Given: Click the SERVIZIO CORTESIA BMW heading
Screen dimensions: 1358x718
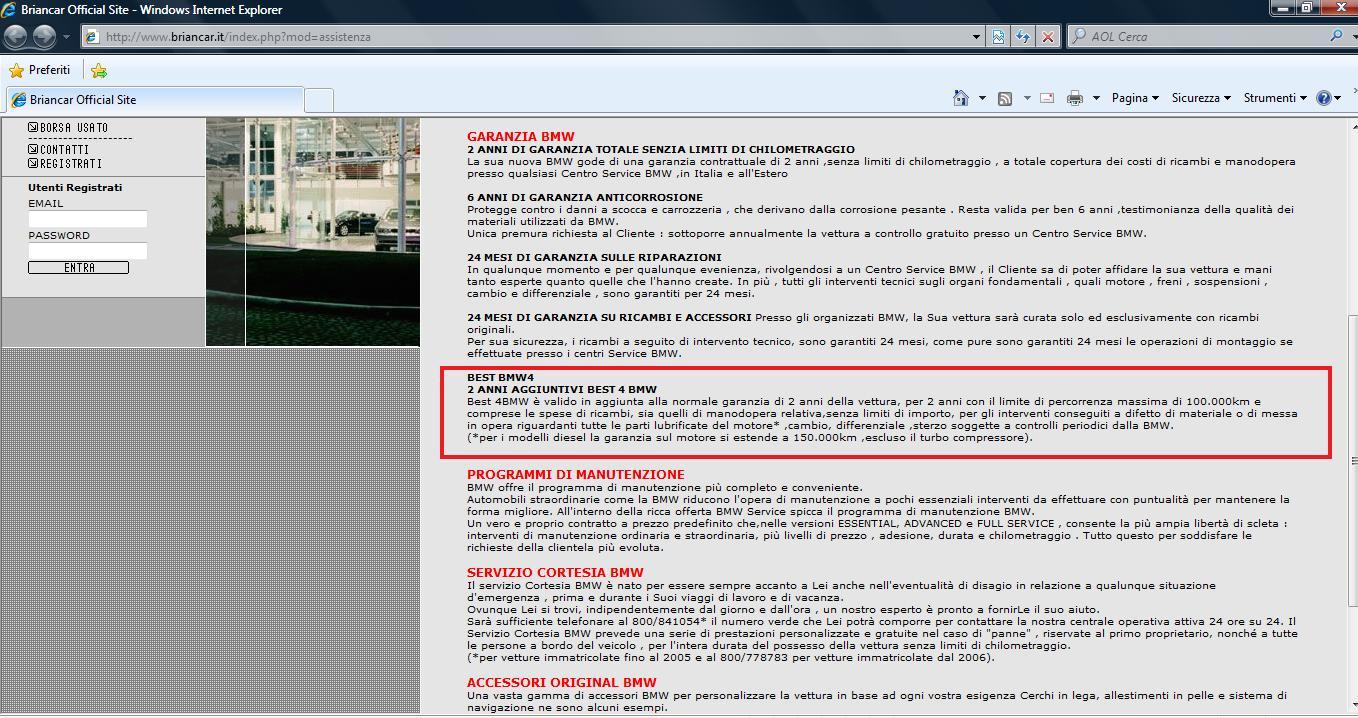Looking at the screenshot, I should 555,572.
